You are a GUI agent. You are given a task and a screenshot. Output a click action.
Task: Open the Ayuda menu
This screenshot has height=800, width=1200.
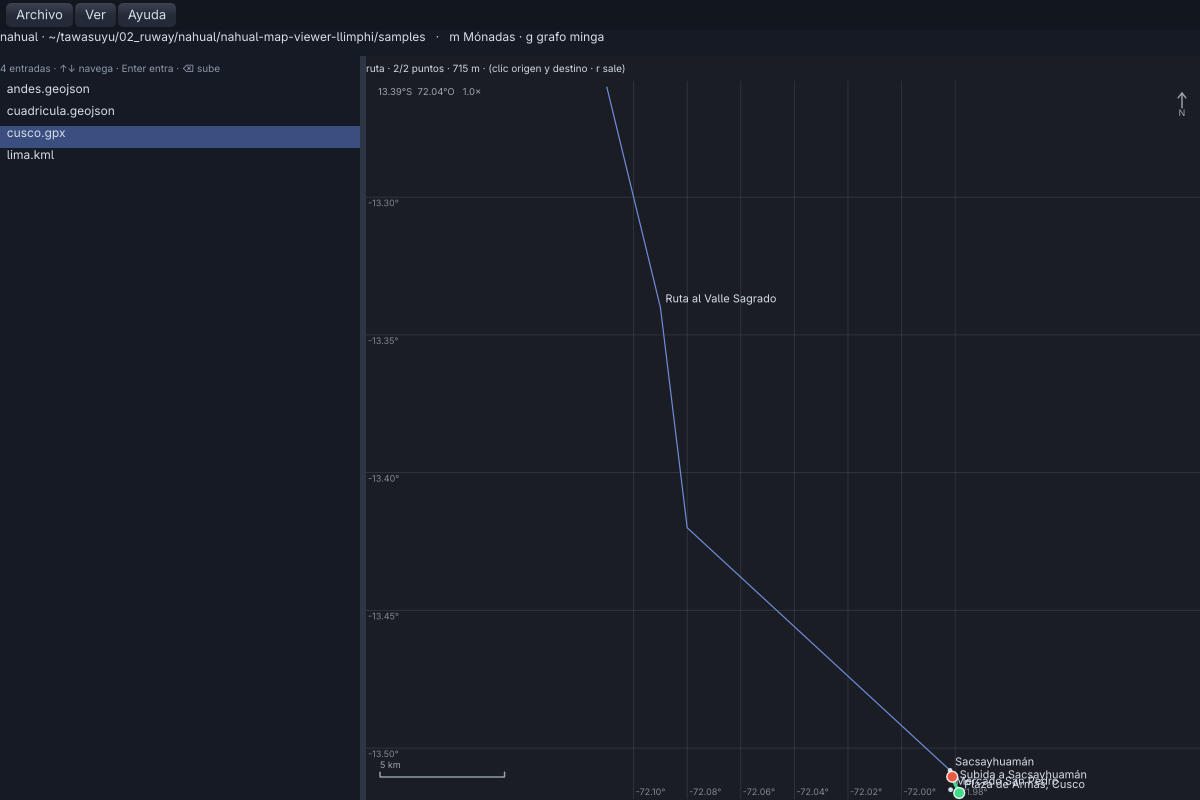point(147,15)
